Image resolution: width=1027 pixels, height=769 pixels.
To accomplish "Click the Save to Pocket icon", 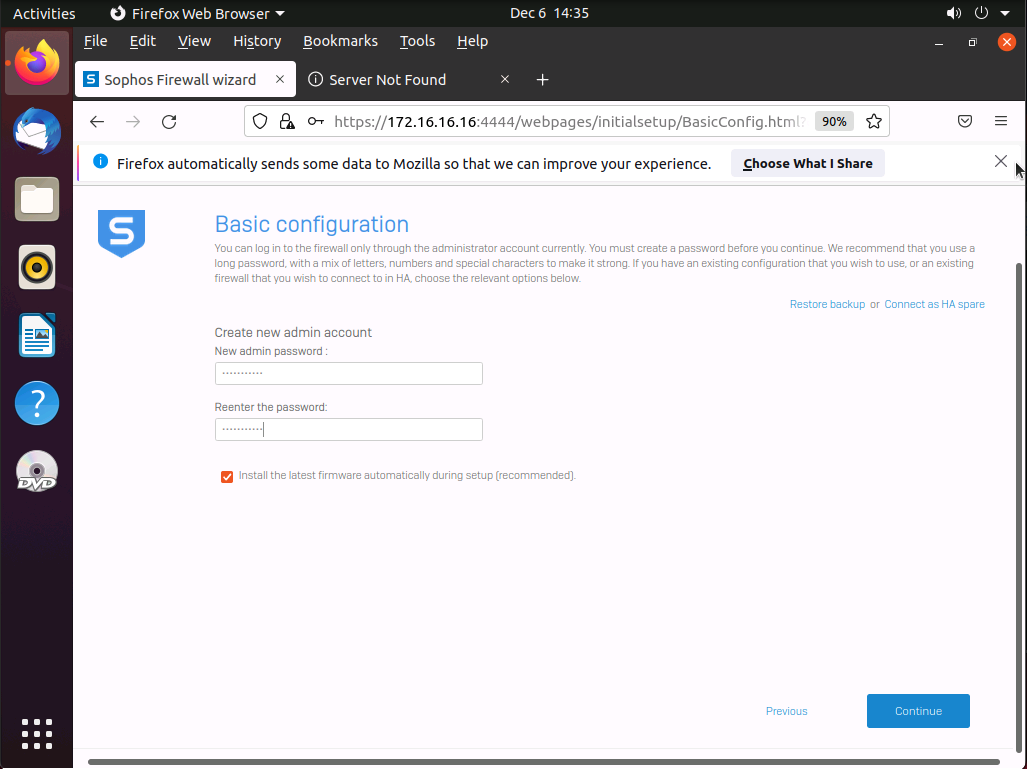I will tap(965, 122).
